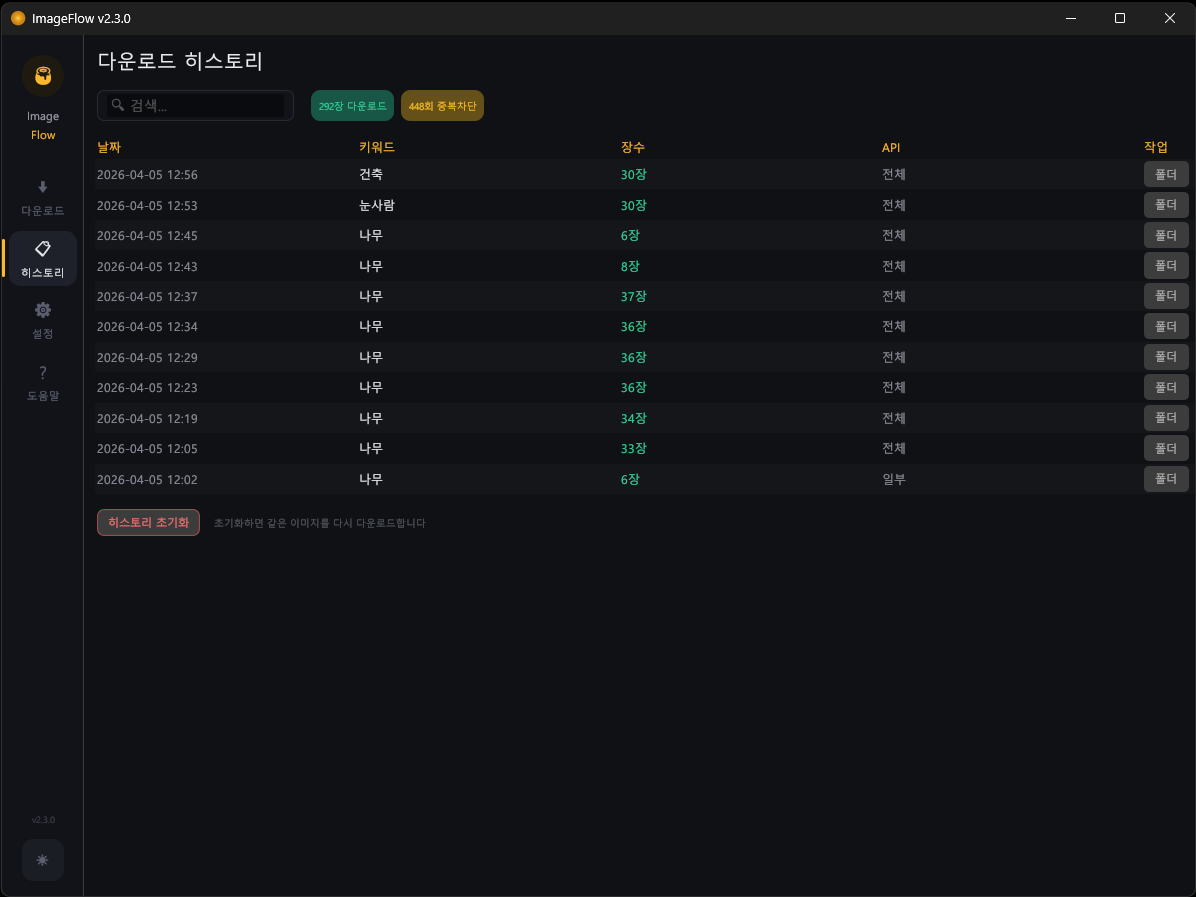Open the 다운로드 page from sidebar
The image size is (1196, 897).
[x=43, y=198]
